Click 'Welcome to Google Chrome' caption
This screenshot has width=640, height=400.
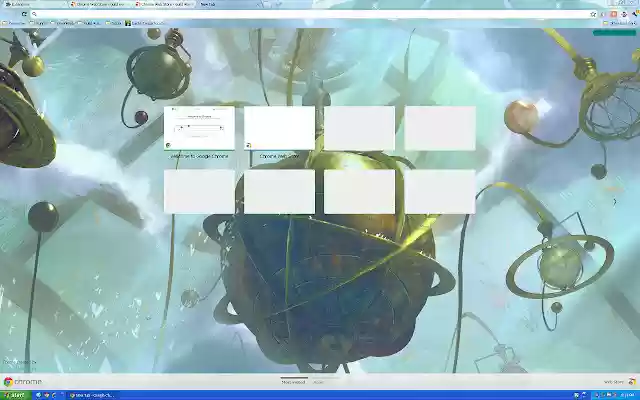pos(199,156)
